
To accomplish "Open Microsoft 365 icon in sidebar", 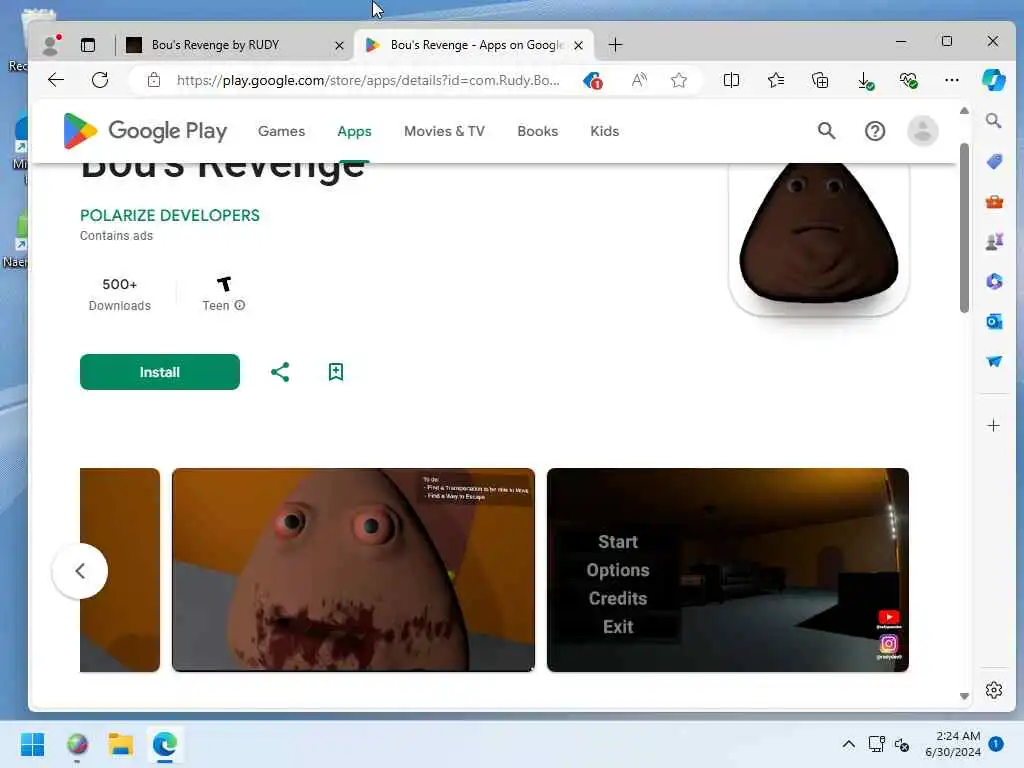I will click(x=994, y=281).
